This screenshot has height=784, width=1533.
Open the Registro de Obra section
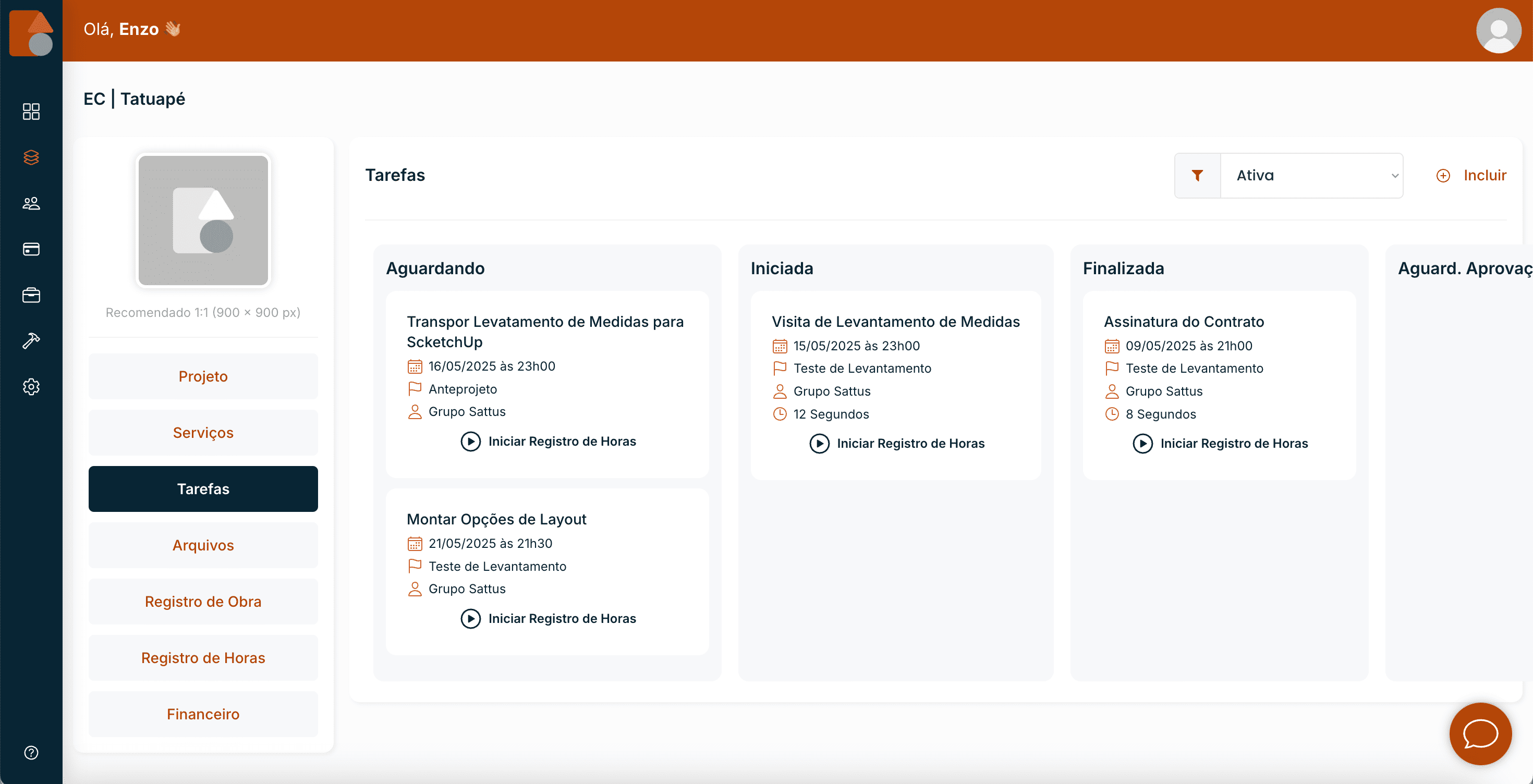click(x=203, y=602)
